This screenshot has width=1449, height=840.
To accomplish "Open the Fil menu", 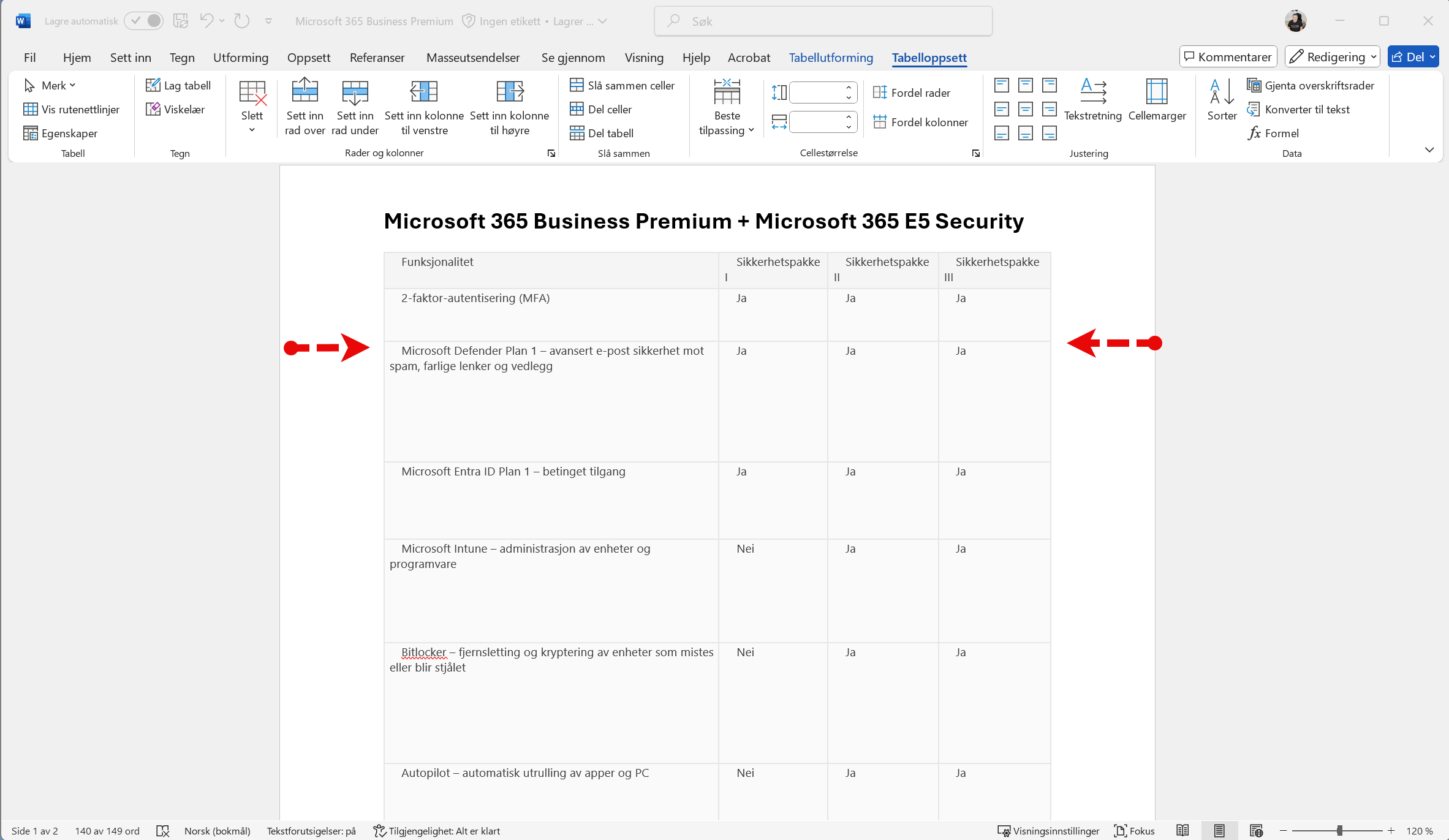I will click(29, 57).
